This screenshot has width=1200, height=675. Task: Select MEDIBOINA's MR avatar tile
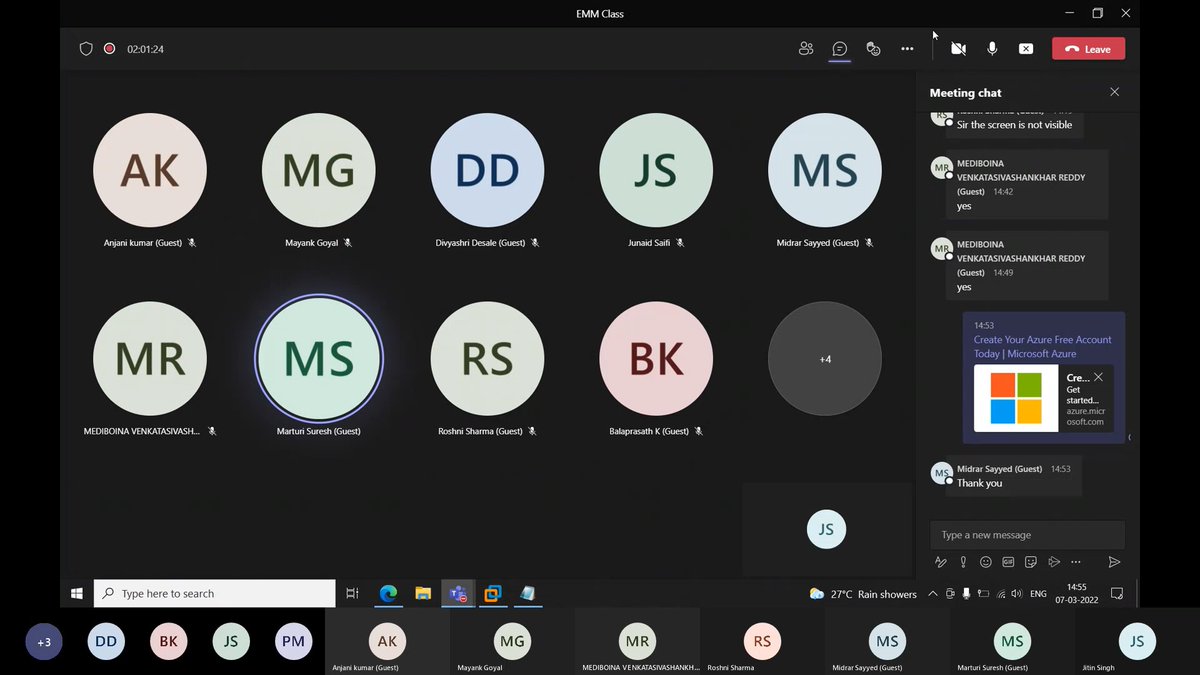150,358
